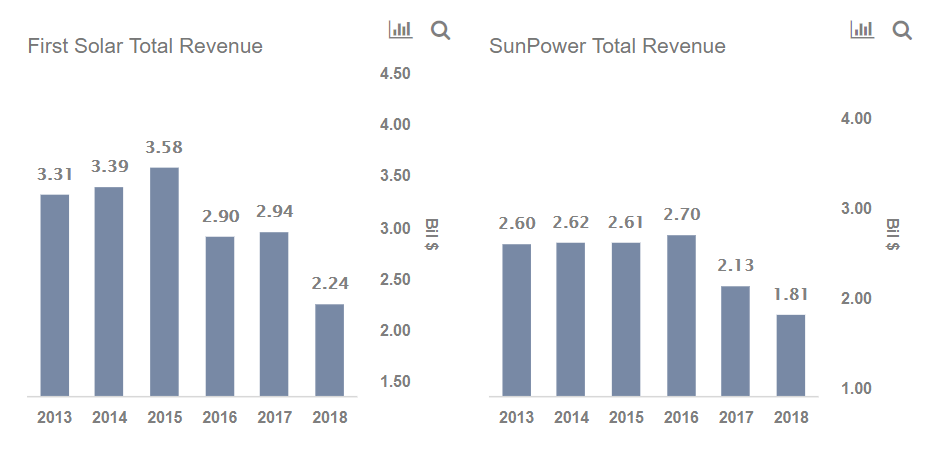Image resolution: width=936 pixels, height=452 pixels.
Task: Click SunPower 2018 bar labeled 1.81
Action: (x=790, y=355)
